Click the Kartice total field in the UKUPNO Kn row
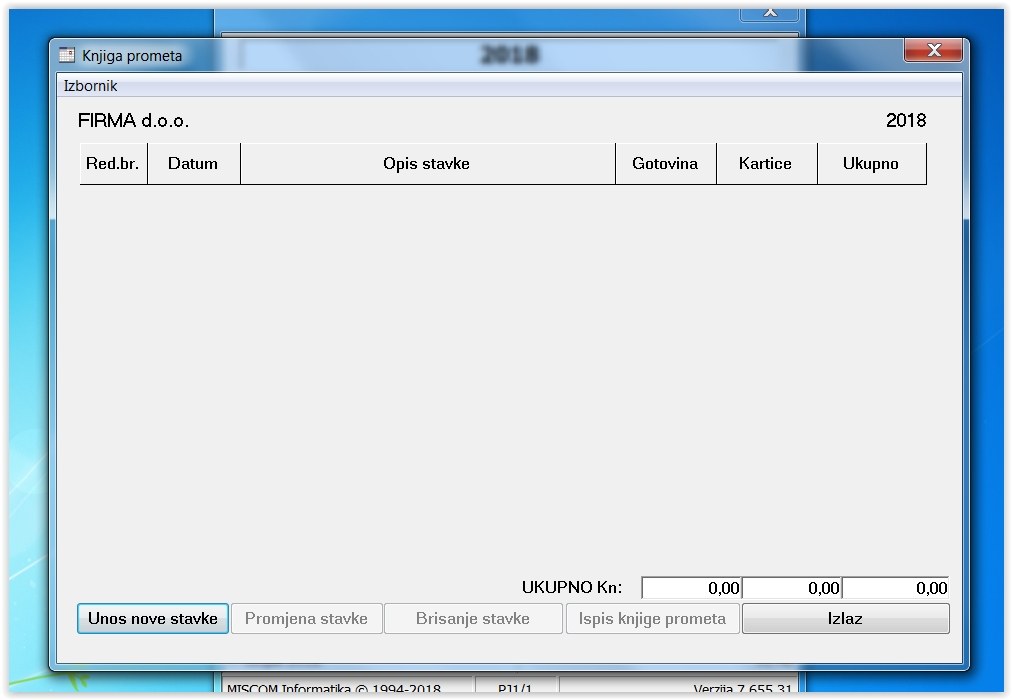1012x700 pixels. click(791, 588)
